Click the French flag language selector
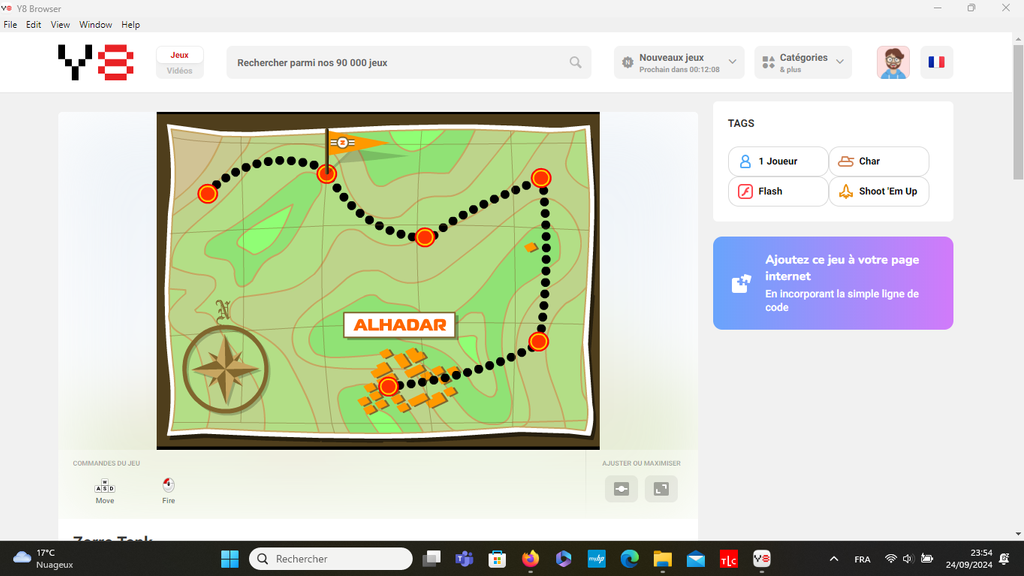Screen dimensions: 1024x576 (936, 63)
